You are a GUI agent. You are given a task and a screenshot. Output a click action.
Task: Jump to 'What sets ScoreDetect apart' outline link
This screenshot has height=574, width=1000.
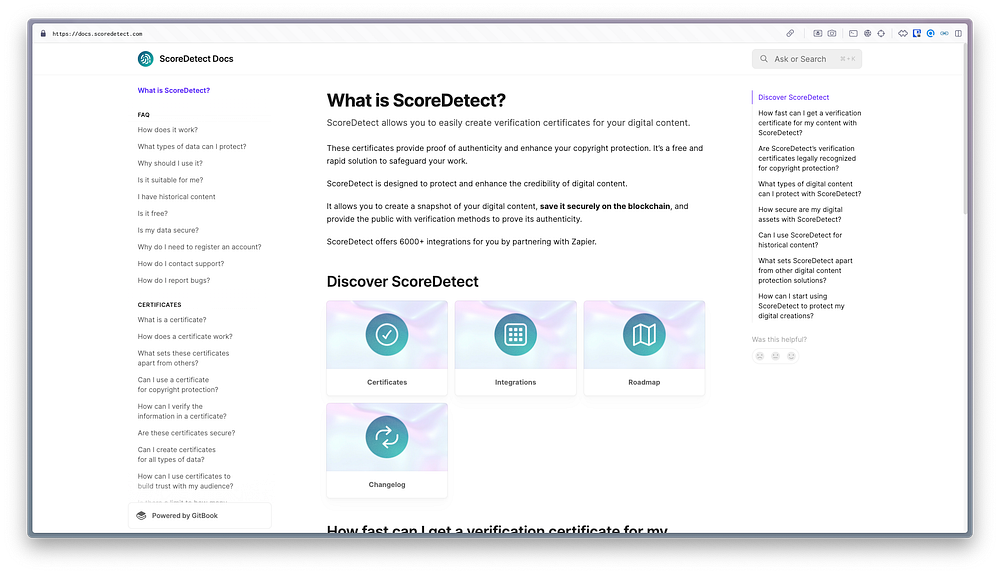(x=805, y=270)
